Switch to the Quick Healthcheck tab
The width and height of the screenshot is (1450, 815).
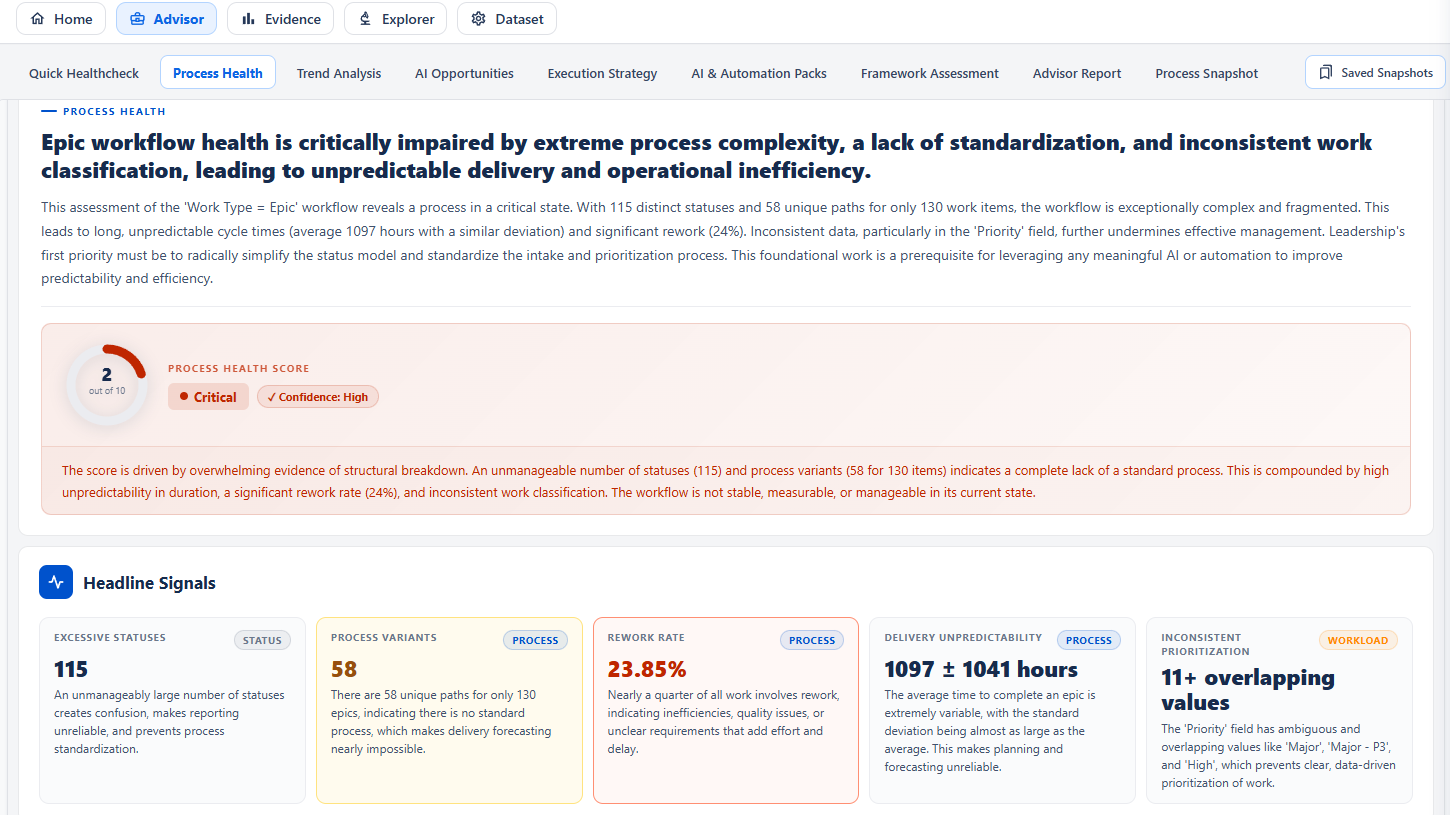tap(83, 72)
